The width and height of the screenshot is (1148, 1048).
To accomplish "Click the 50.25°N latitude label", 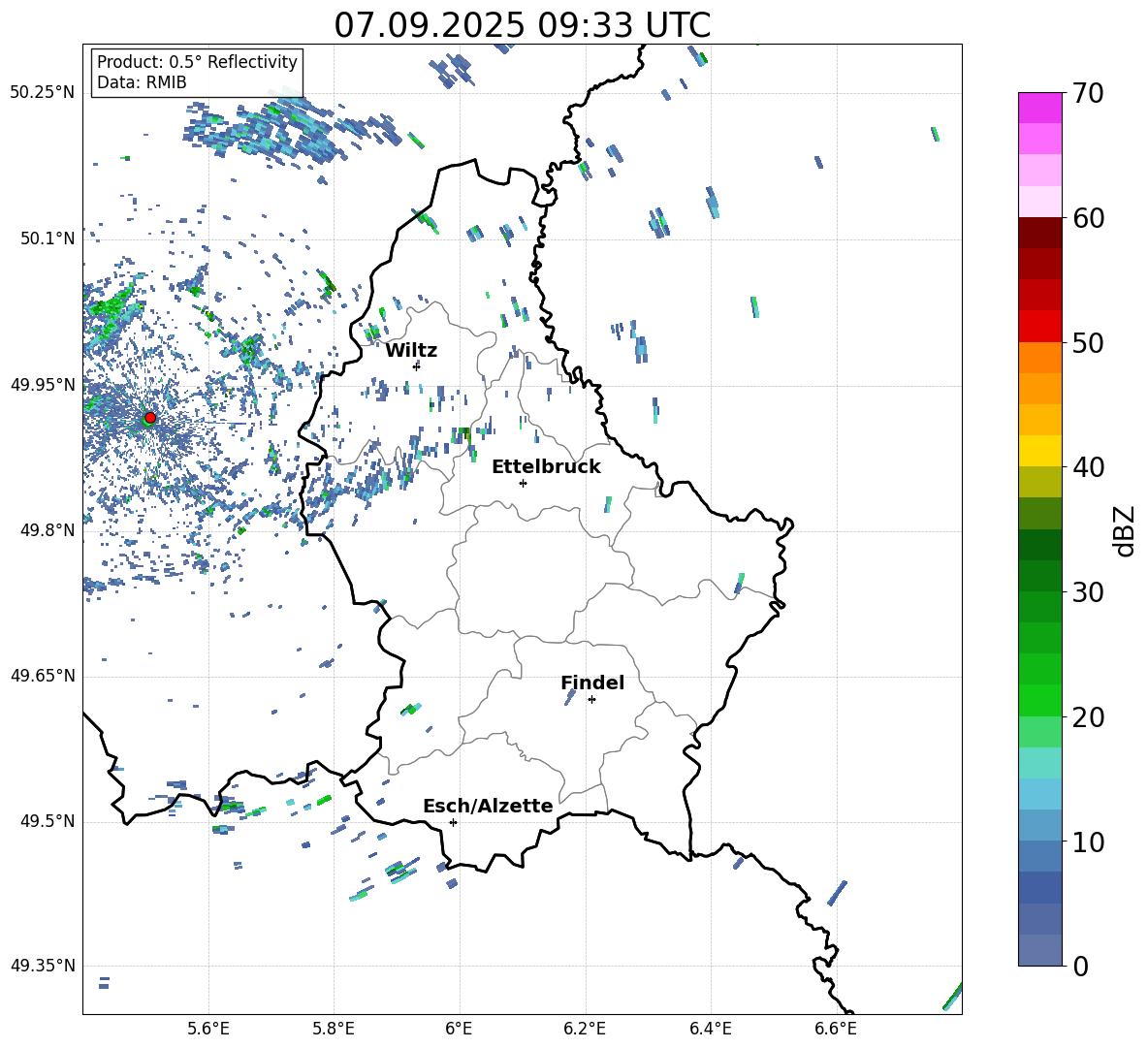I will (43, 93).
